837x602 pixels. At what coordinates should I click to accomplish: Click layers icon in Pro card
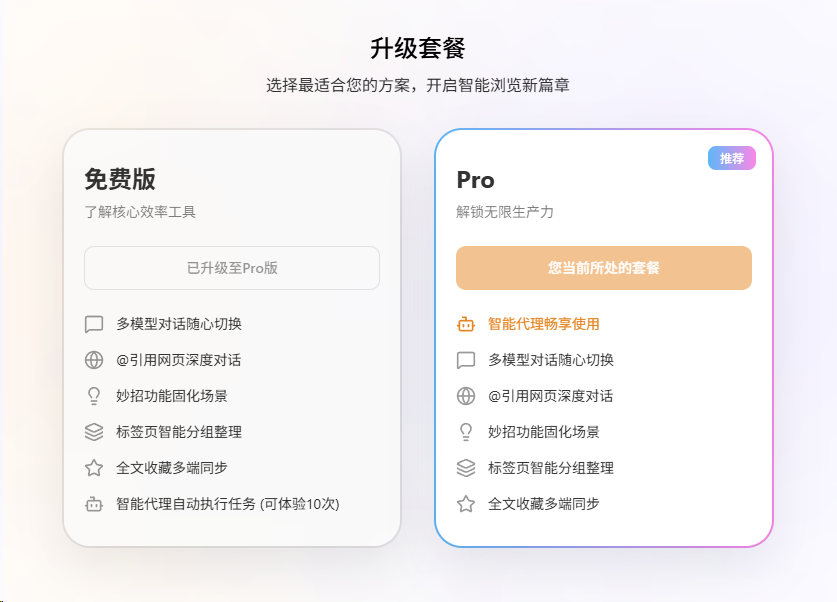click(466, 468)
